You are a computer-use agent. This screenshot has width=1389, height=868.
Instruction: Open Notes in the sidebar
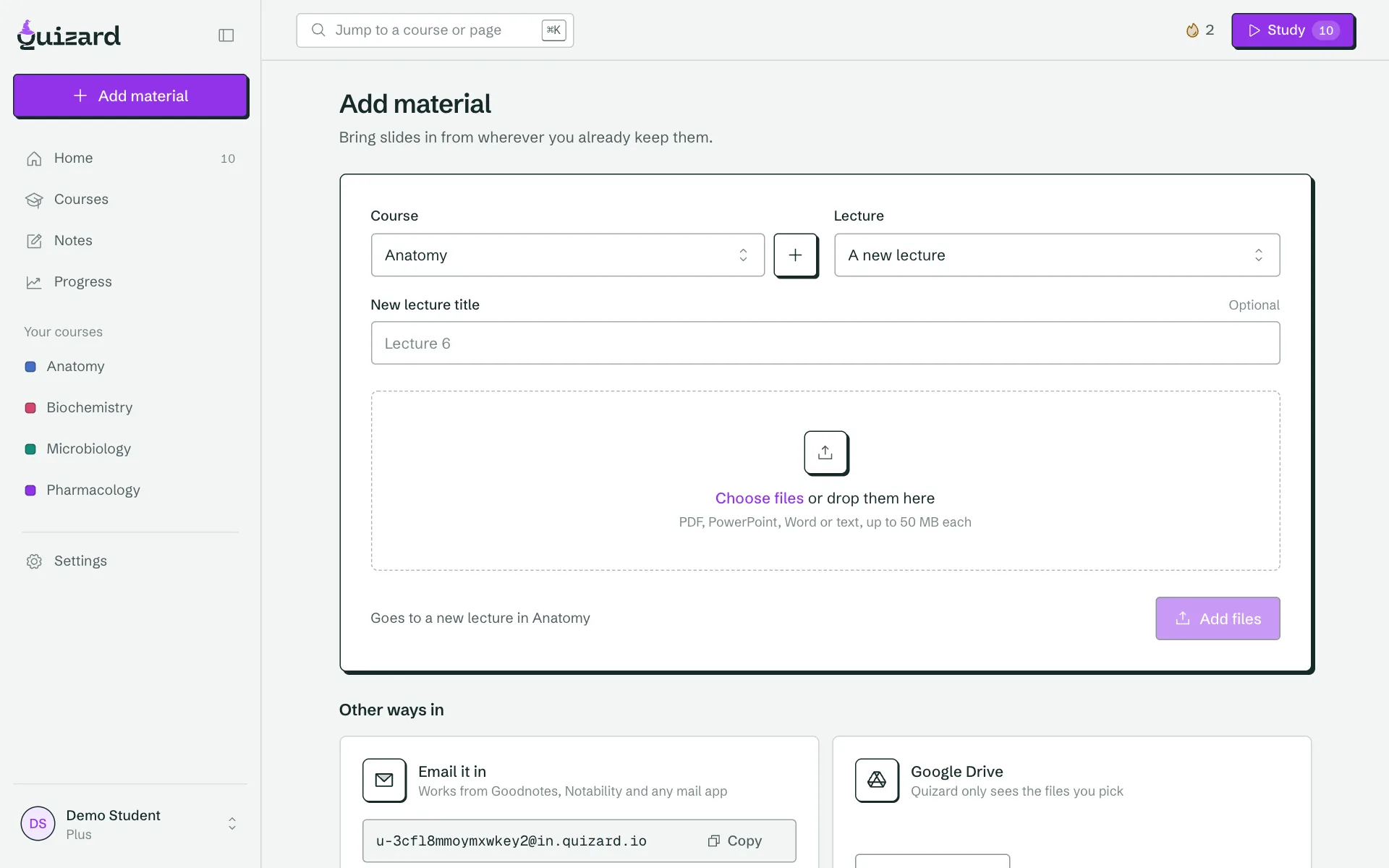130,241
